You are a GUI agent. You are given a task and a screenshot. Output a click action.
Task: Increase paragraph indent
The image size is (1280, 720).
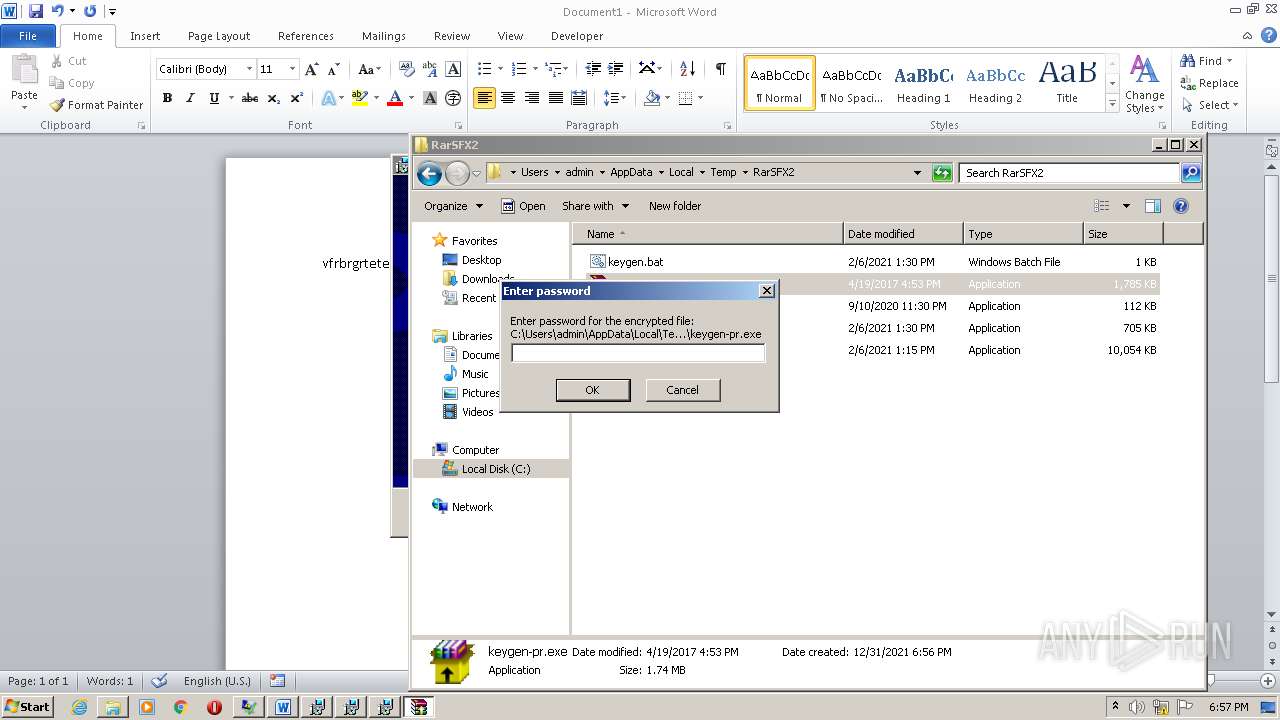pos(617,69)
